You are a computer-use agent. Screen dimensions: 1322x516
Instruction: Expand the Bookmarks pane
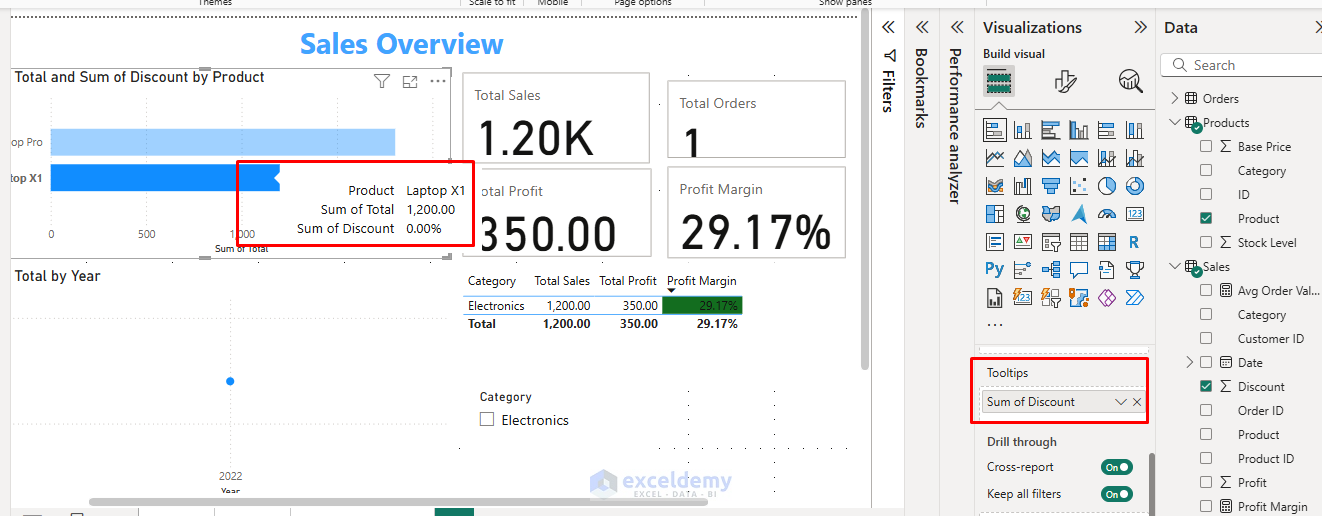[922, 28]
